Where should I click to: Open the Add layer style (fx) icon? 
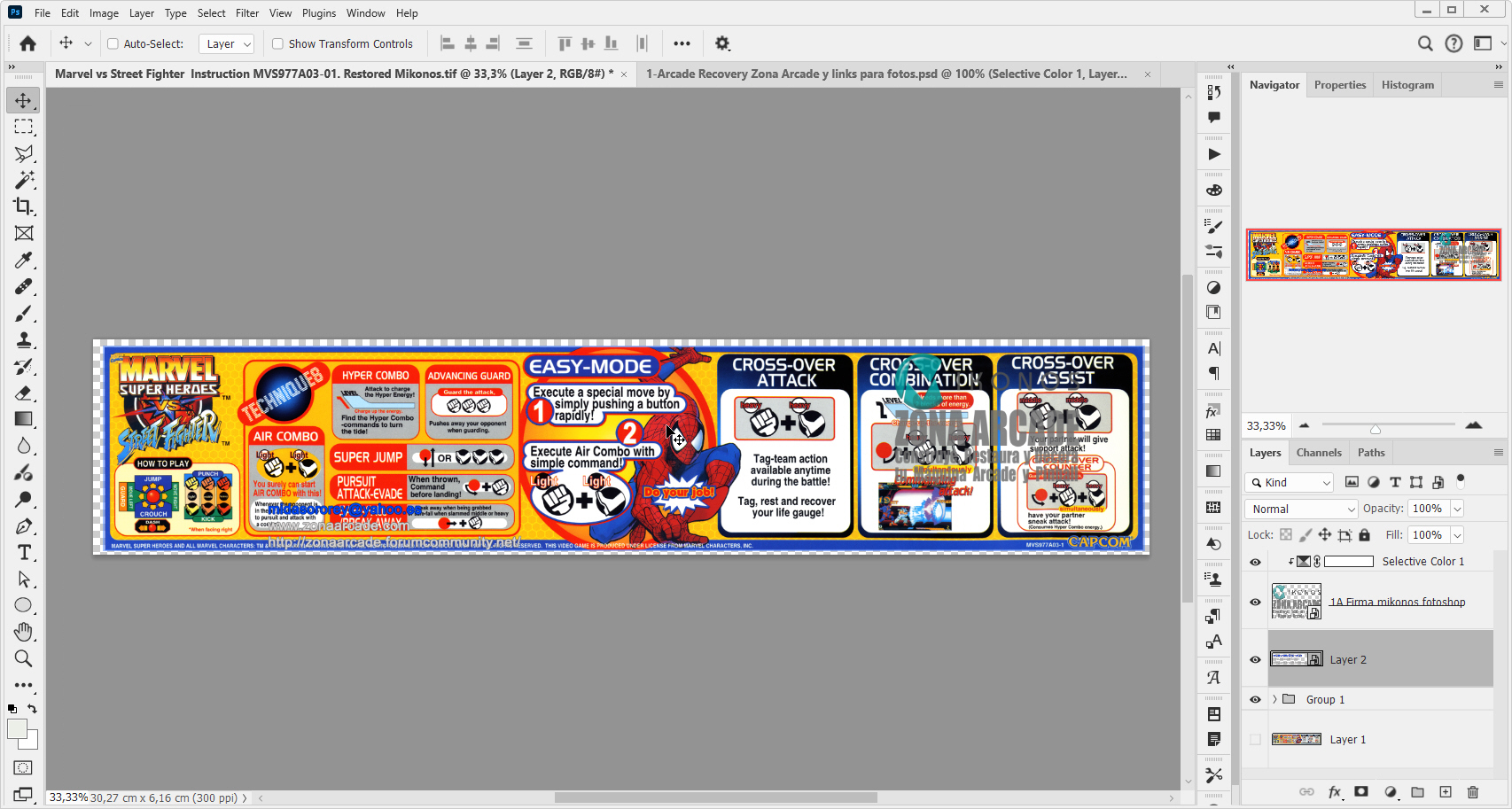(x=1335, y=793)
